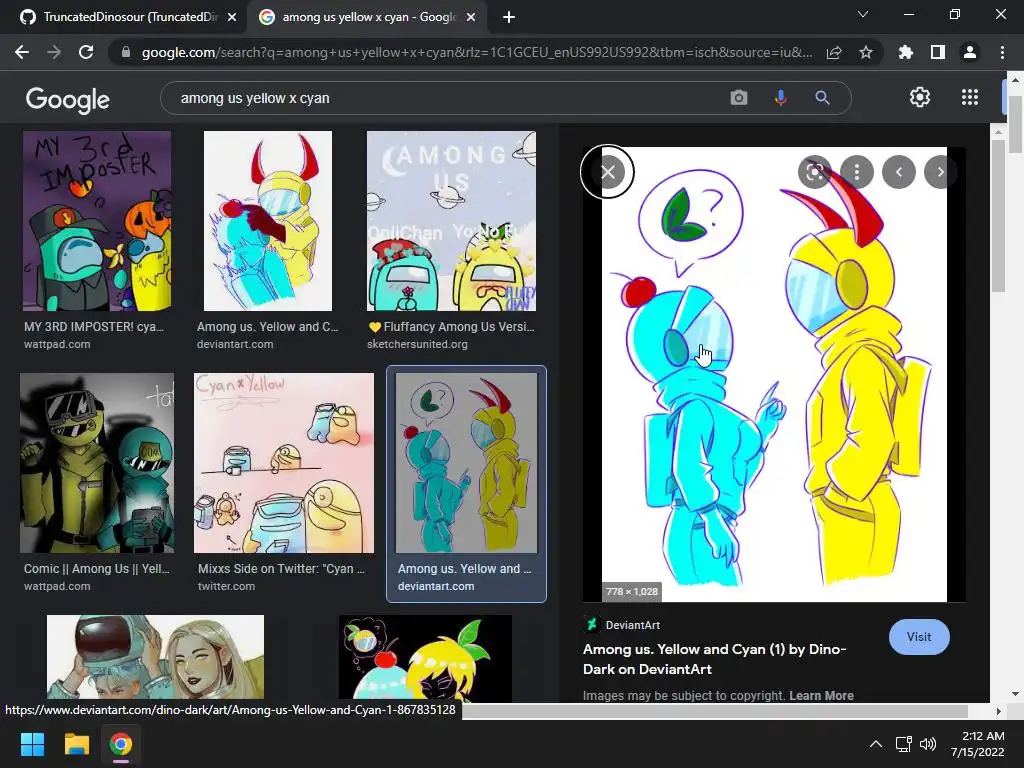Image resolution: width=1024 pixels, height=768 pixels.
Task: Click the Google logo
Action: pyautogui.click(x=68, y=99)
